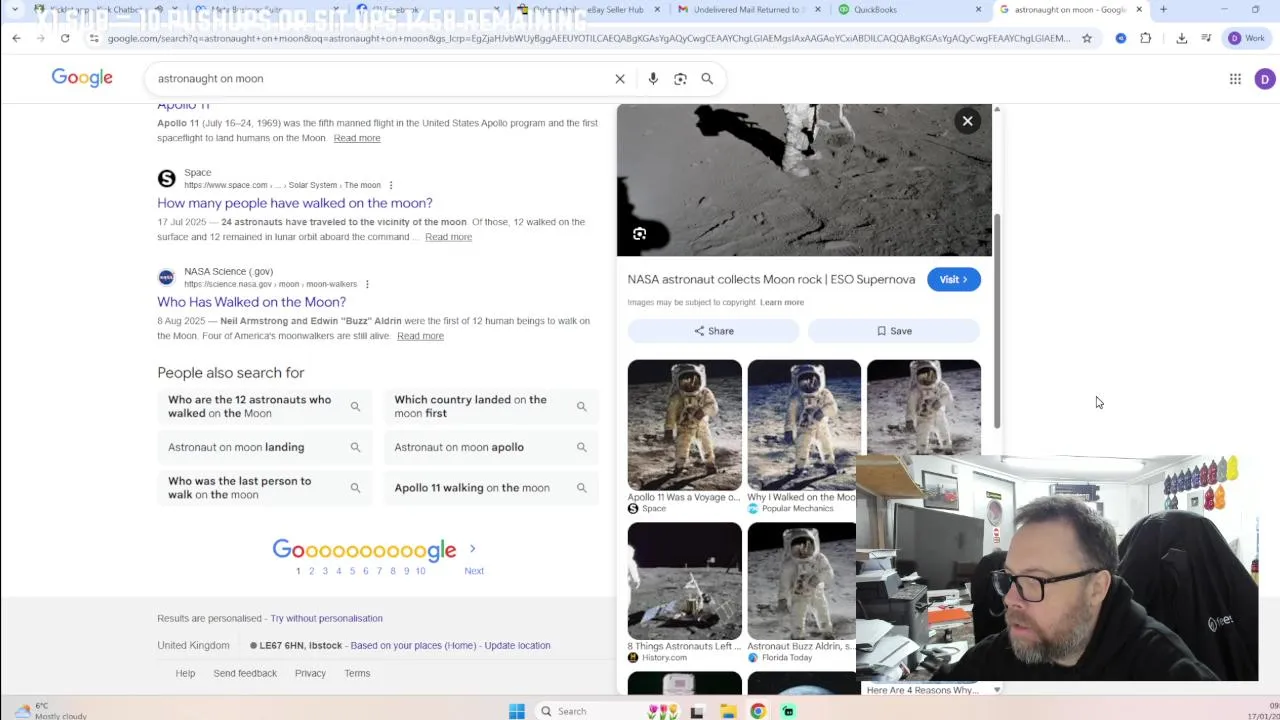
Task: Click the weather widget on taskbar
Action: (48, 711)
